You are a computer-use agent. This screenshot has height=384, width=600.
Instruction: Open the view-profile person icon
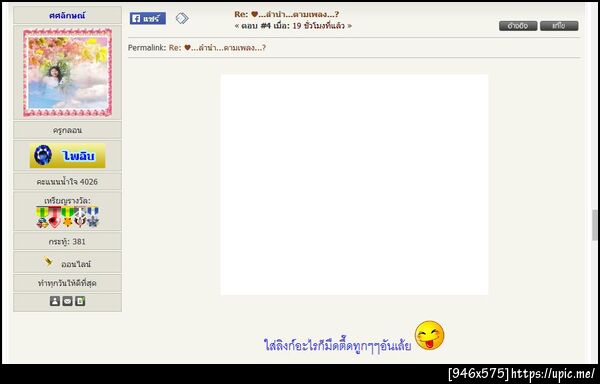[x=55, y=301]
